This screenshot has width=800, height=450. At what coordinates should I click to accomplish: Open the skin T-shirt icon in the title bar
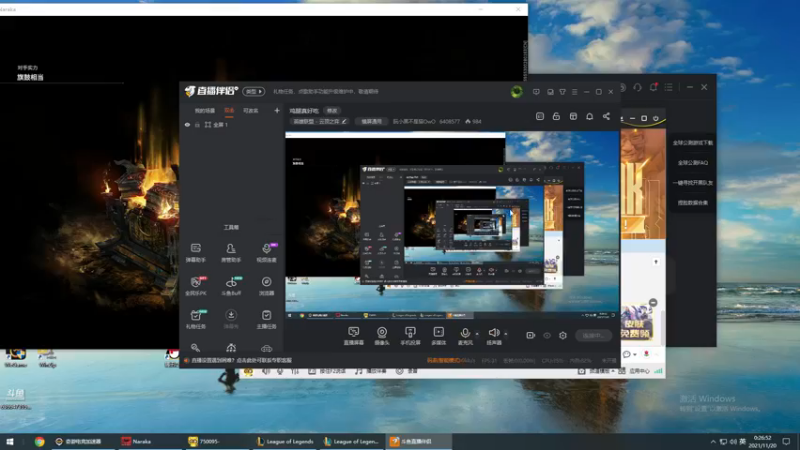click(x=562, y=92)
